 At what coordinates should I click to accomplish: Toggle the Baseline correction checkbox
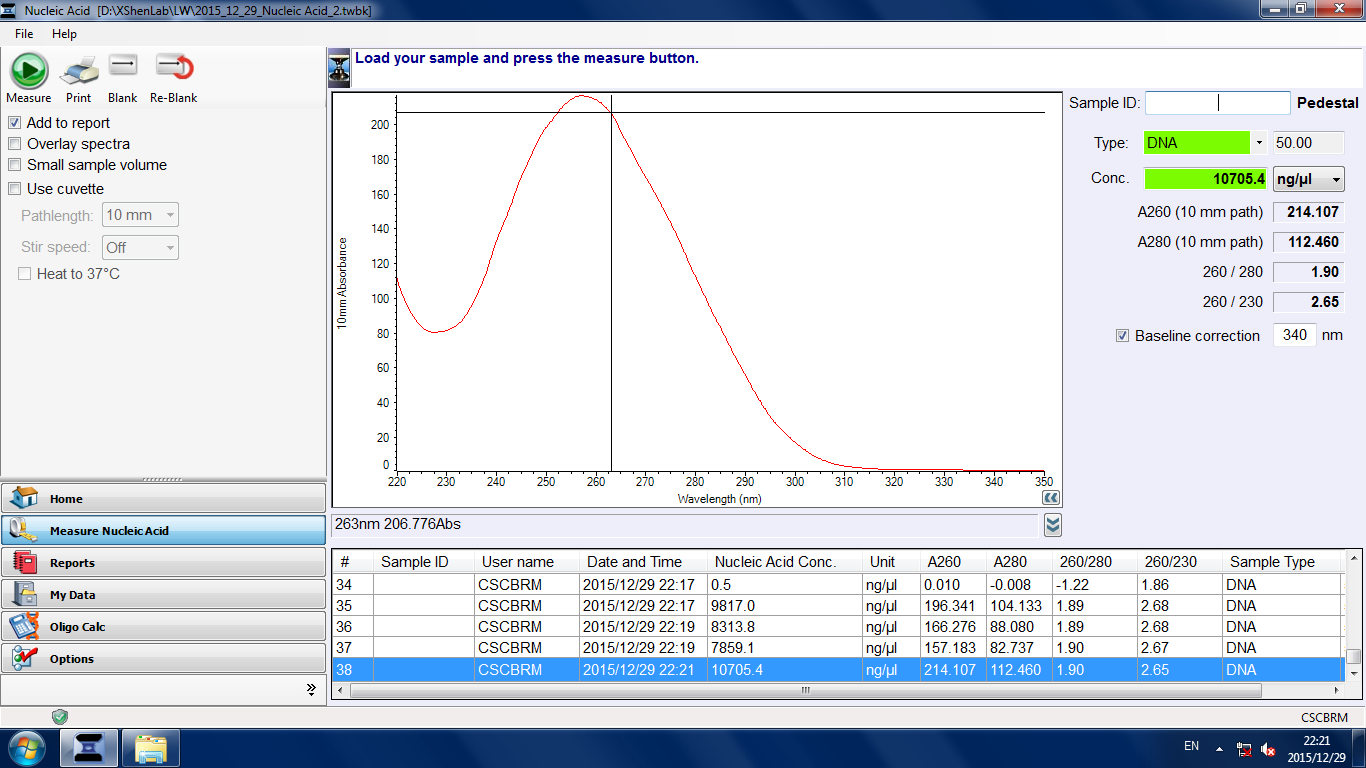1122,336
